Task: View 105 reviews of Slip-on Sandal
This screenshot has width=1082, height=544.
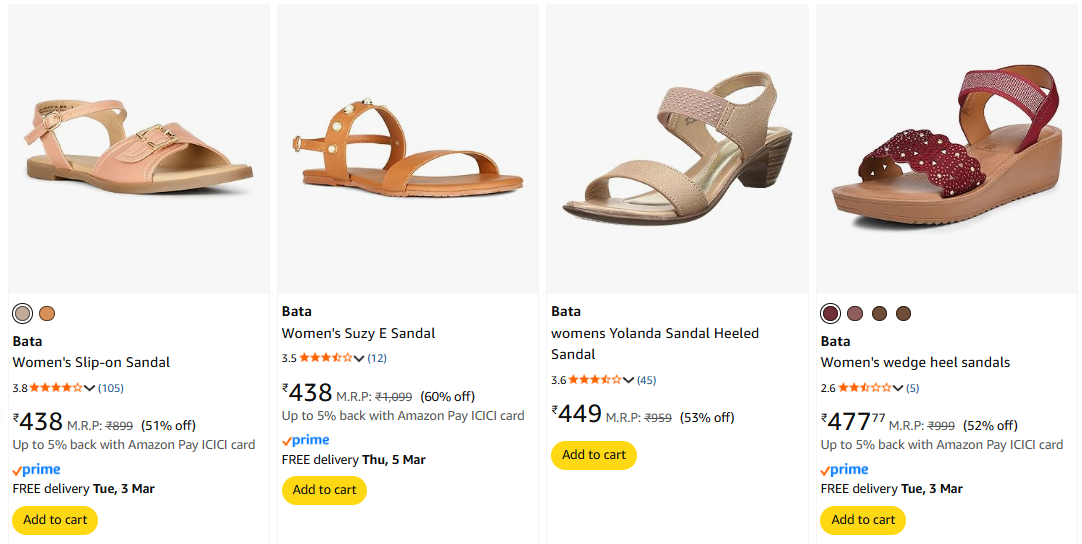Action: [x=111, y=388]
